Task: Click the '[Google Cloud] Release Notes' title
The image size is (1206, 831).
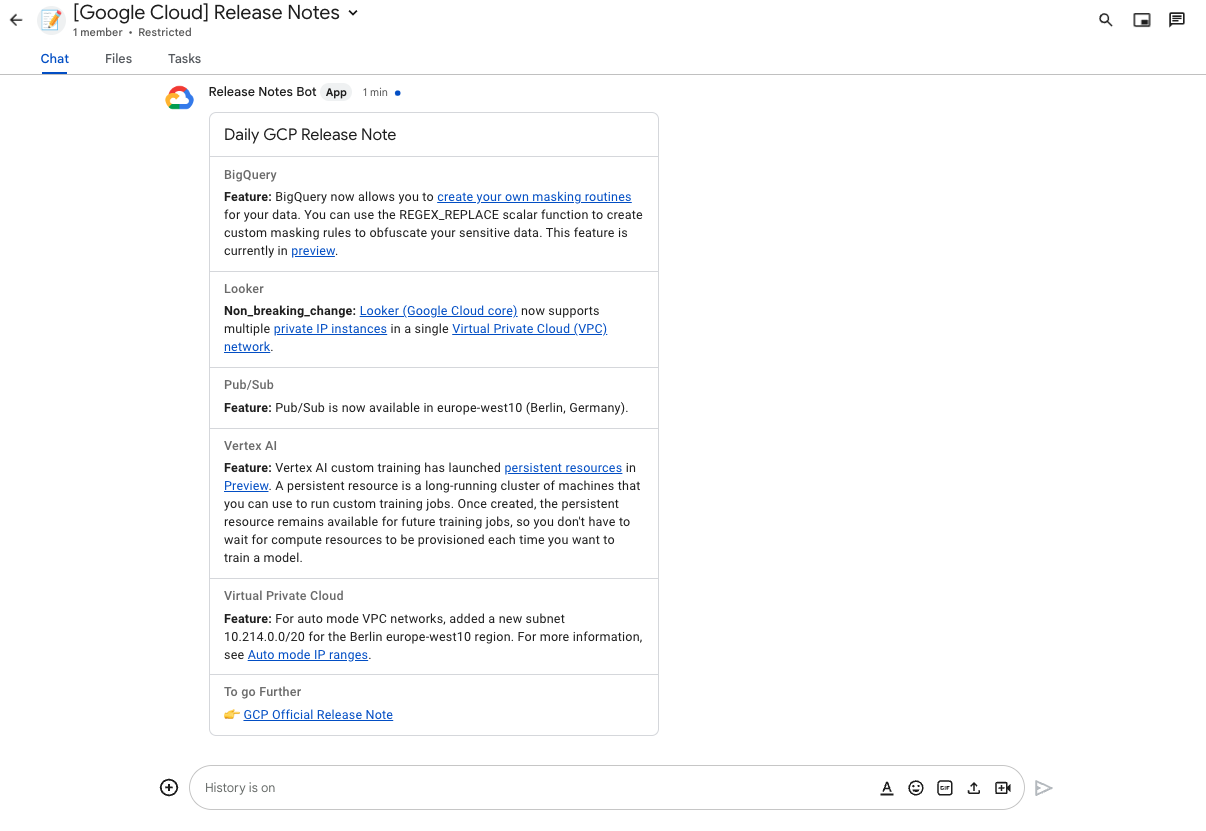Action: pyautogui.click(x=206, y=13)
